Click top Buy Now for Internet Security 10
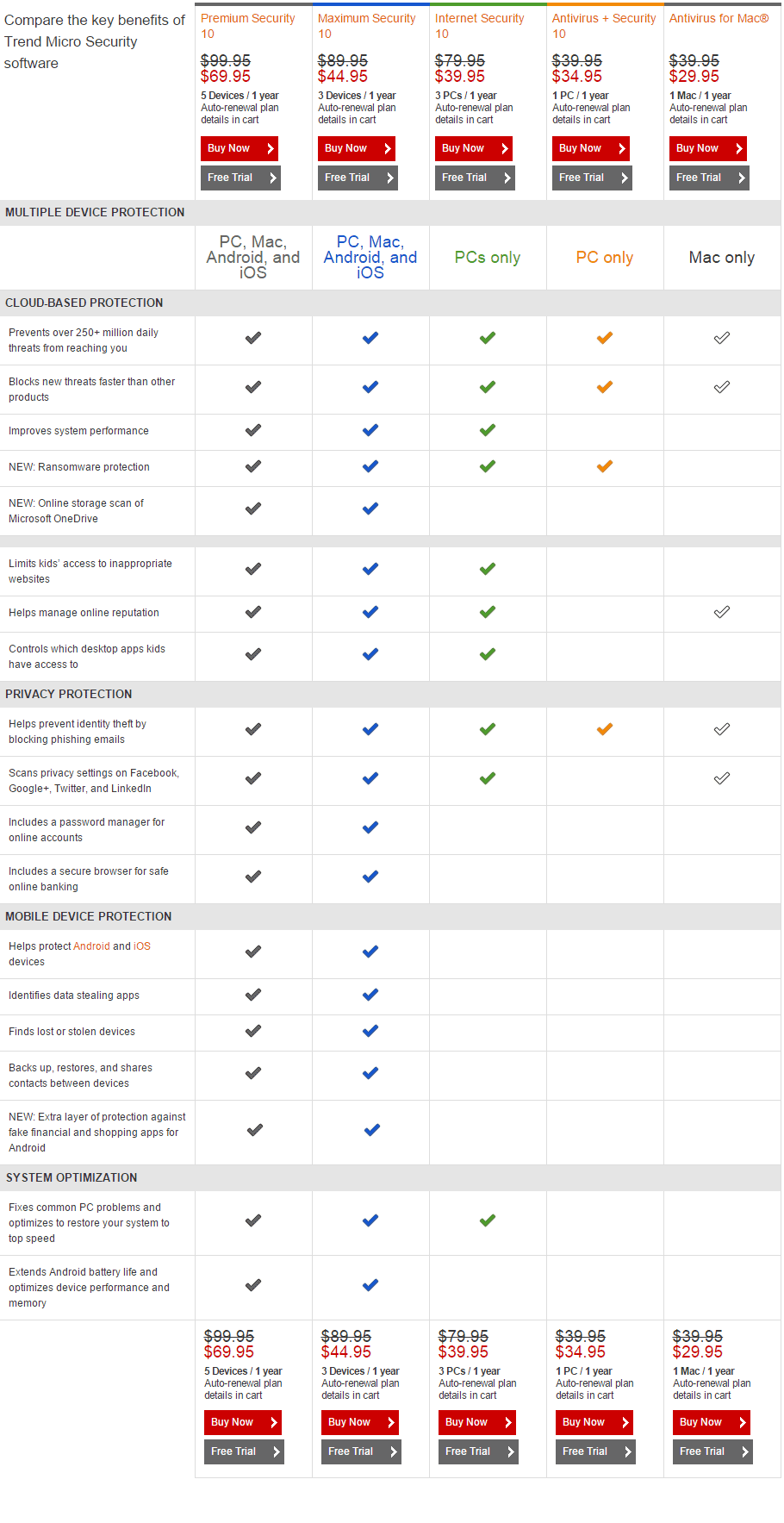The image size is (784, 1523). coord(474,148)
